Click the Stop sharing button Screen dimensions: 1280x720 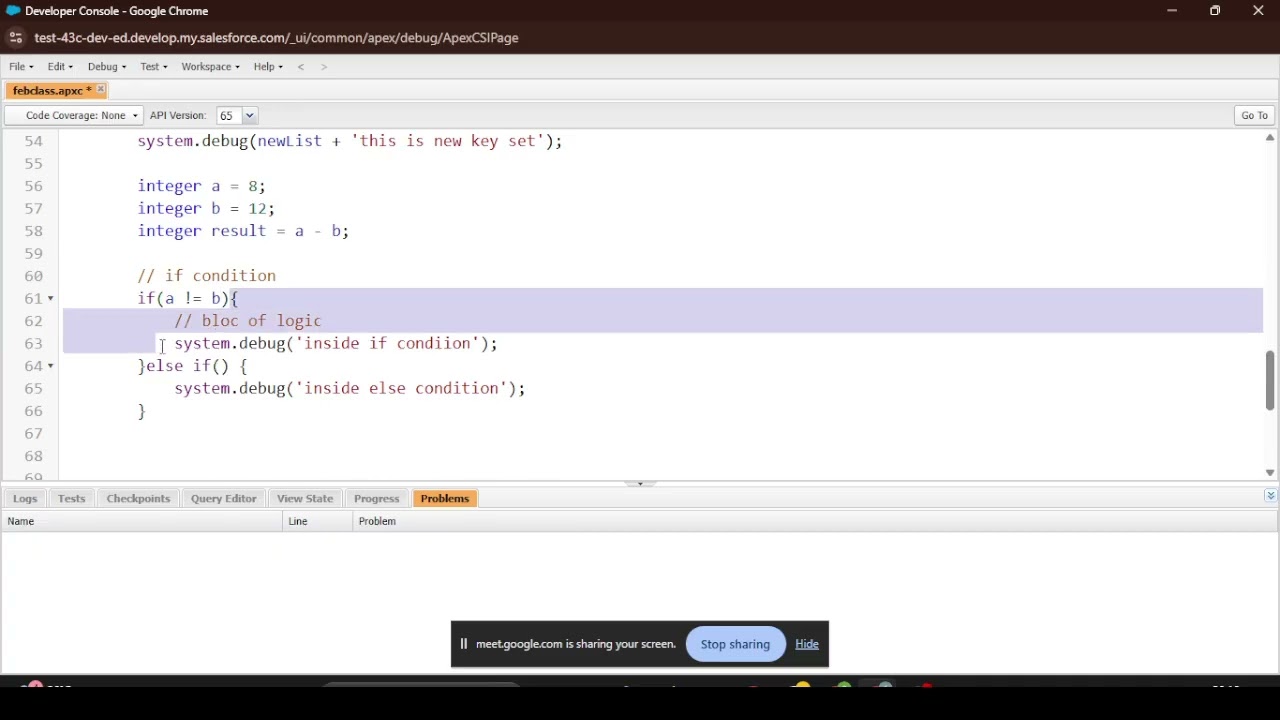coord(735,644)
